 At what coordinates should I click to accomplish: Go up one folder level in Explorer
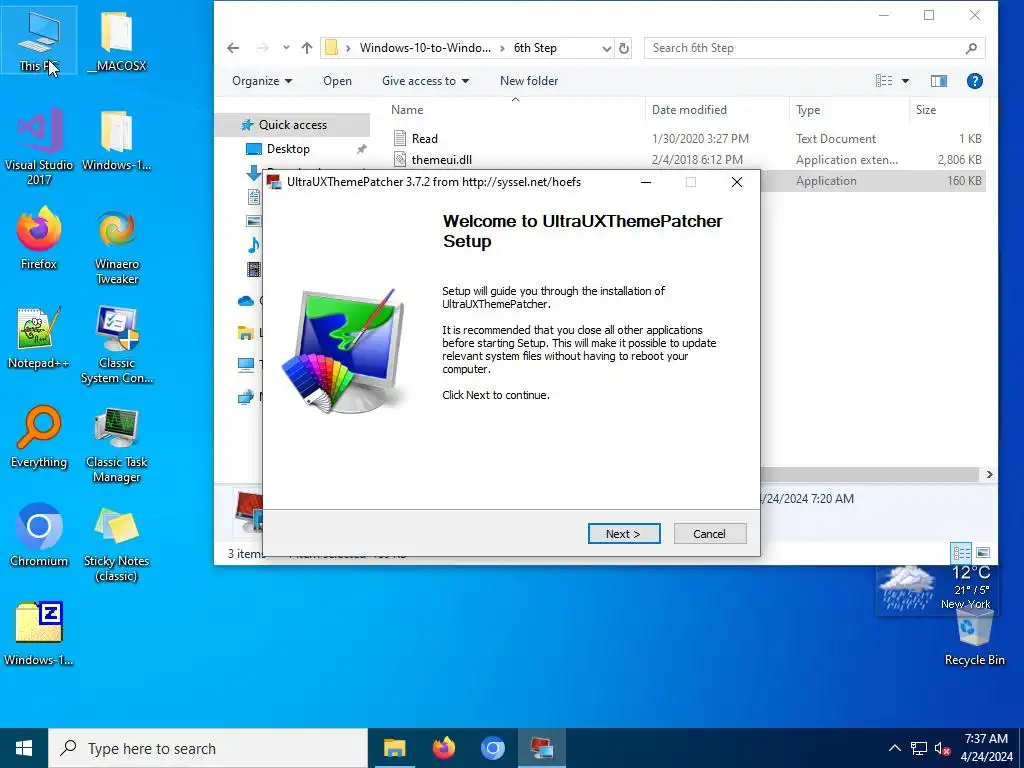point(307,48)
